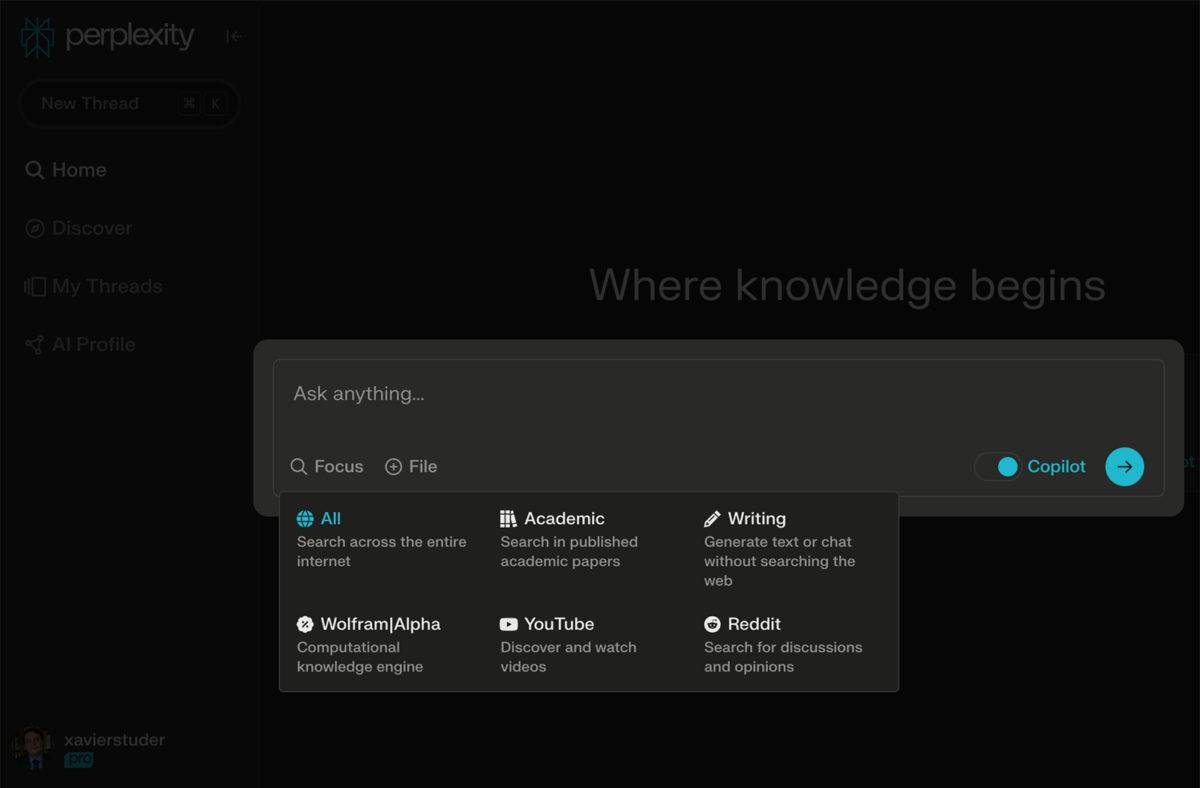Click the Perplexity logo icon
Screen dimensions: 1200x788
(x=37, y=37)
